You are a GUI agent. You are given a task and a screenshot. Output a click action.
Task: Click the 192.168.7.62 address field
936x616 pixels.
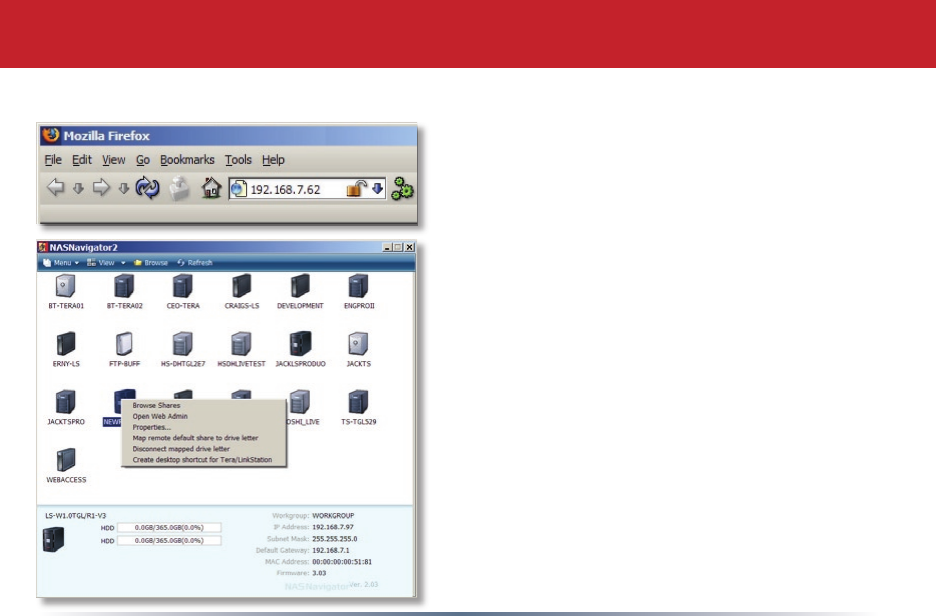[307, 189]
